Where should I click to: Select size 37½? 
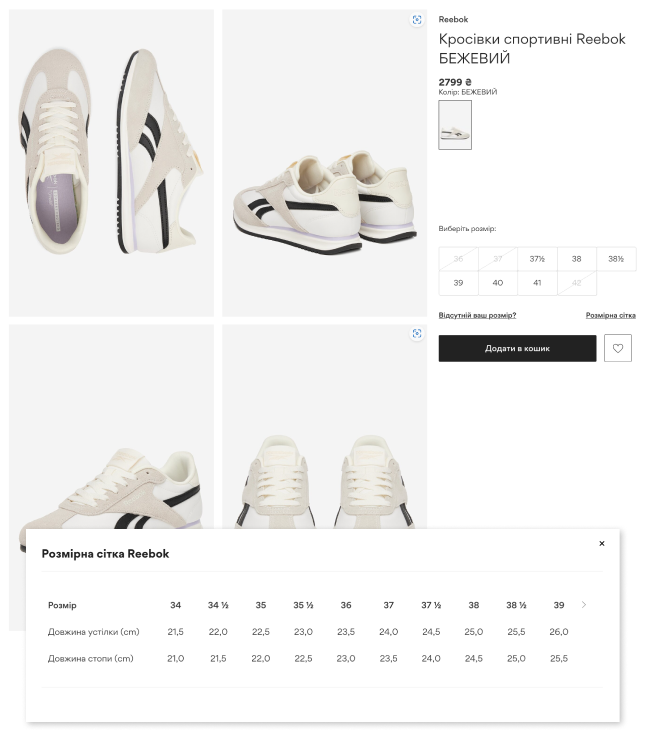point(537,259)
